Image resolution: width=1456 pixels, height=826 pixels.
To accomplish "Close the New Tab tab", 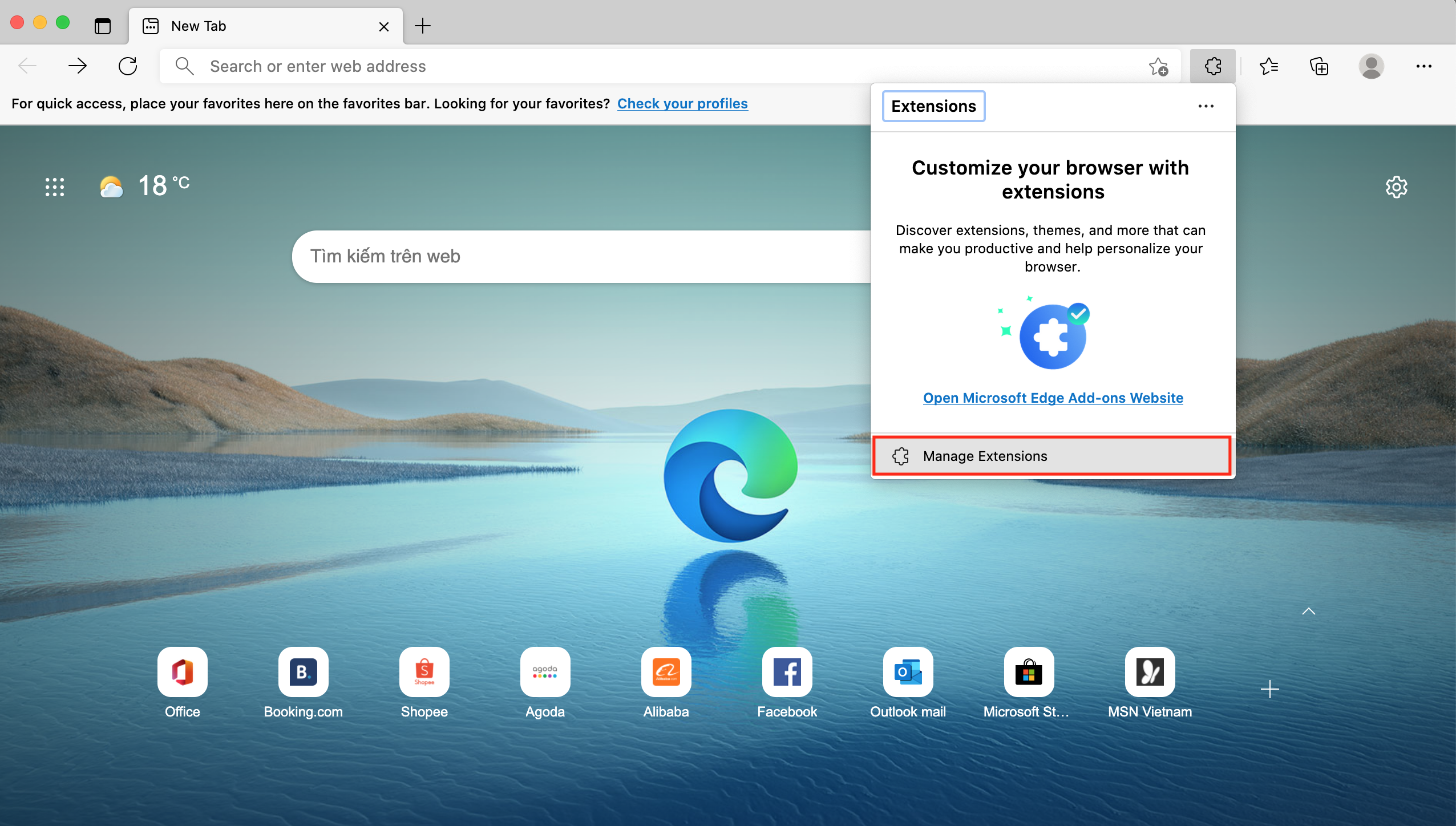I will [384, 26].
